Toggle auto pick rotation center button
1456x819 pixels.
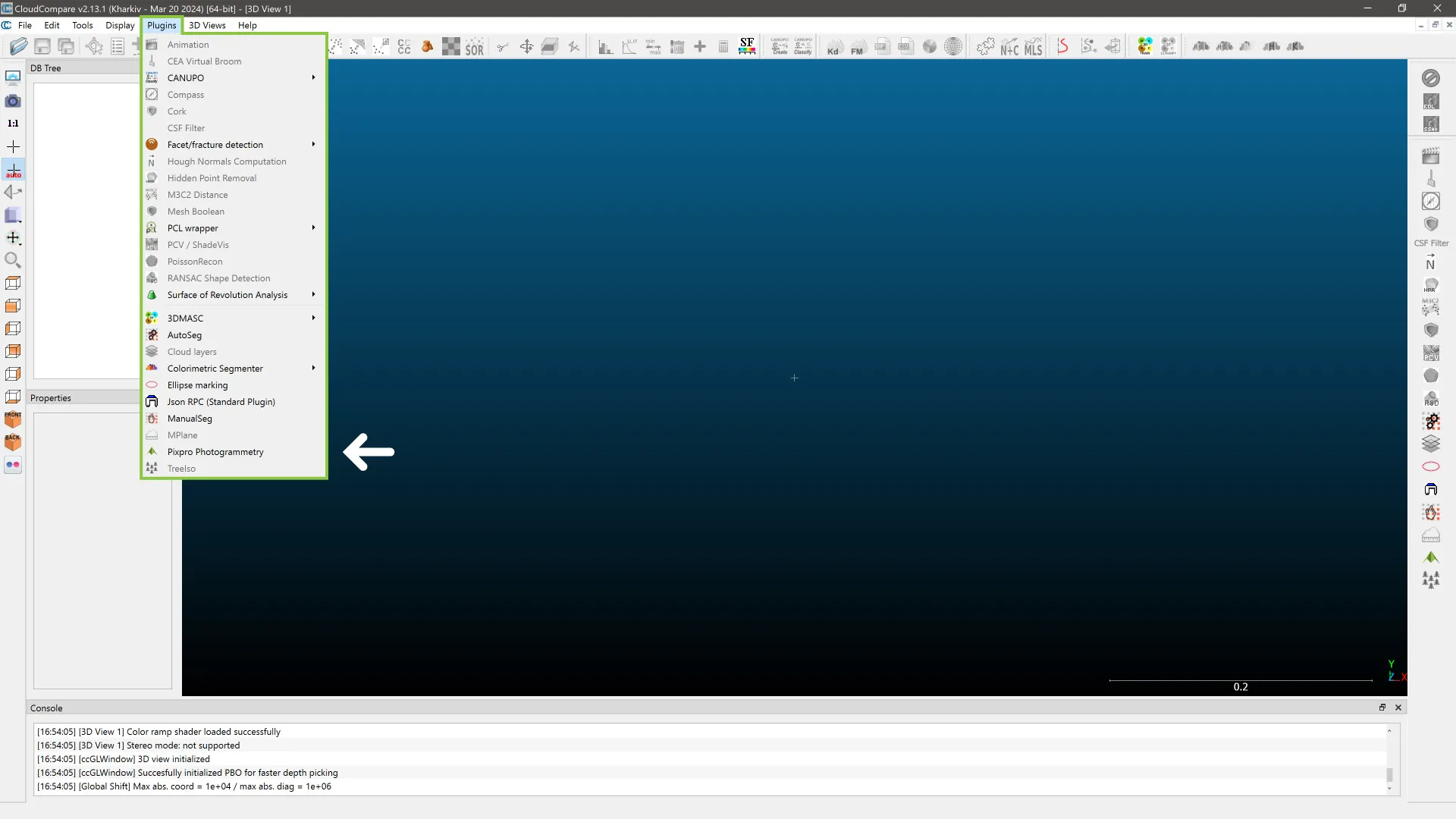pyautogui.click(x=13, y=170)
